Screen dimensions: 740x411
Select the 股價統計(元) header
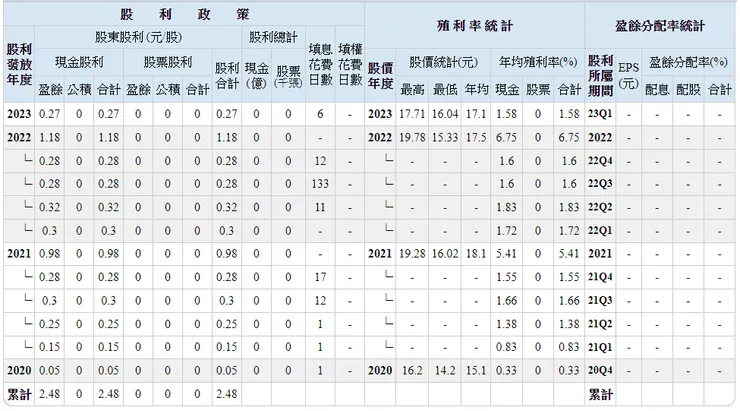tap(443, 62)
